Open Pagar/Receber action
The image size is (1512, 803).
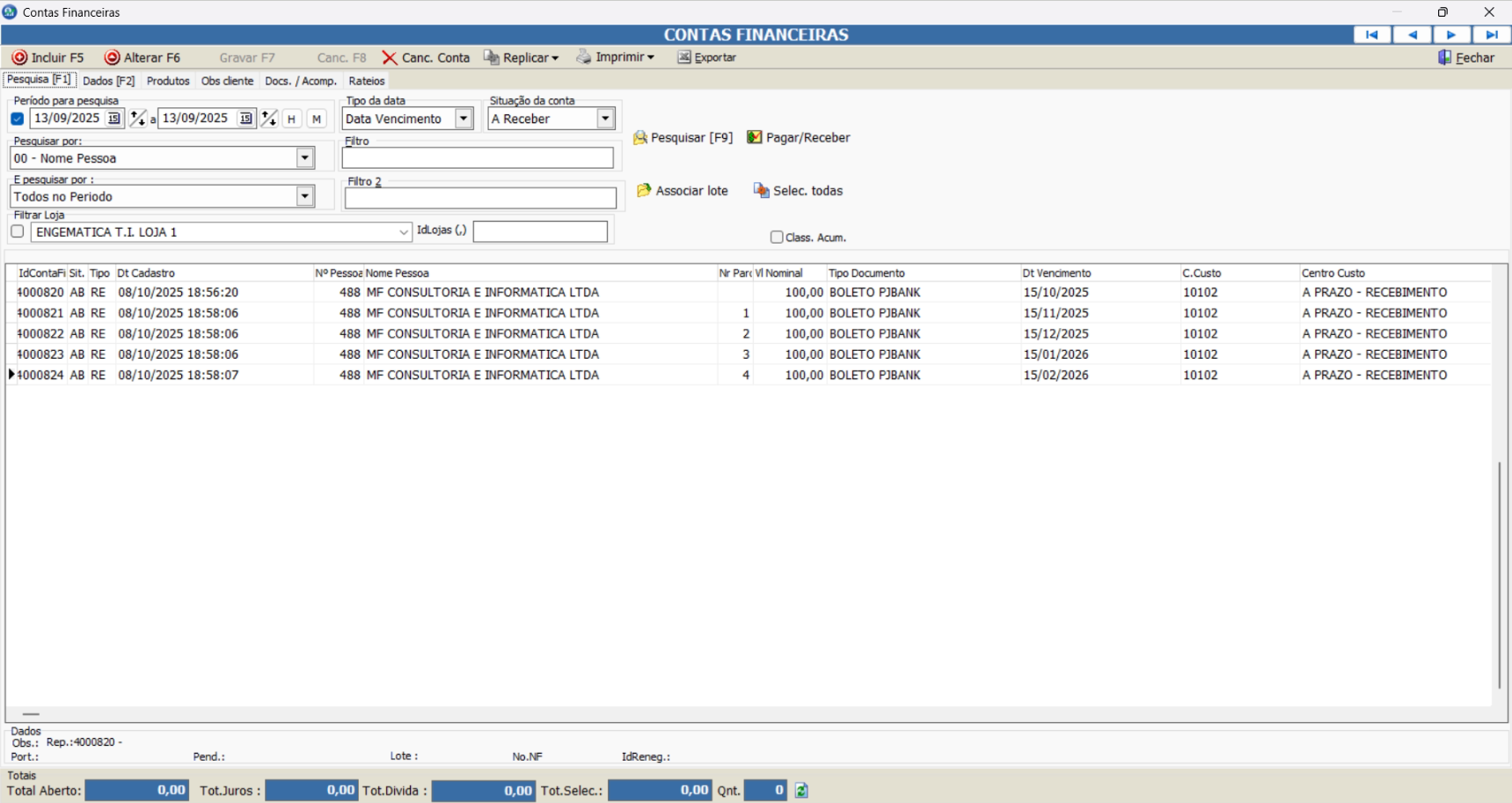pos(754,137)
